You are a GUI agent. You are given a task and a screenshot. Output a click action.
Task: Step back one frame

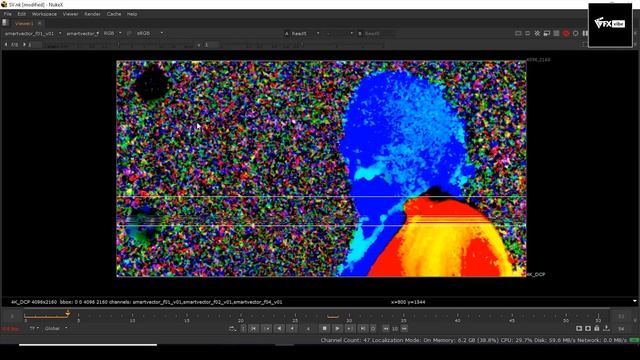pyautogui.click(x=293, y=329)
